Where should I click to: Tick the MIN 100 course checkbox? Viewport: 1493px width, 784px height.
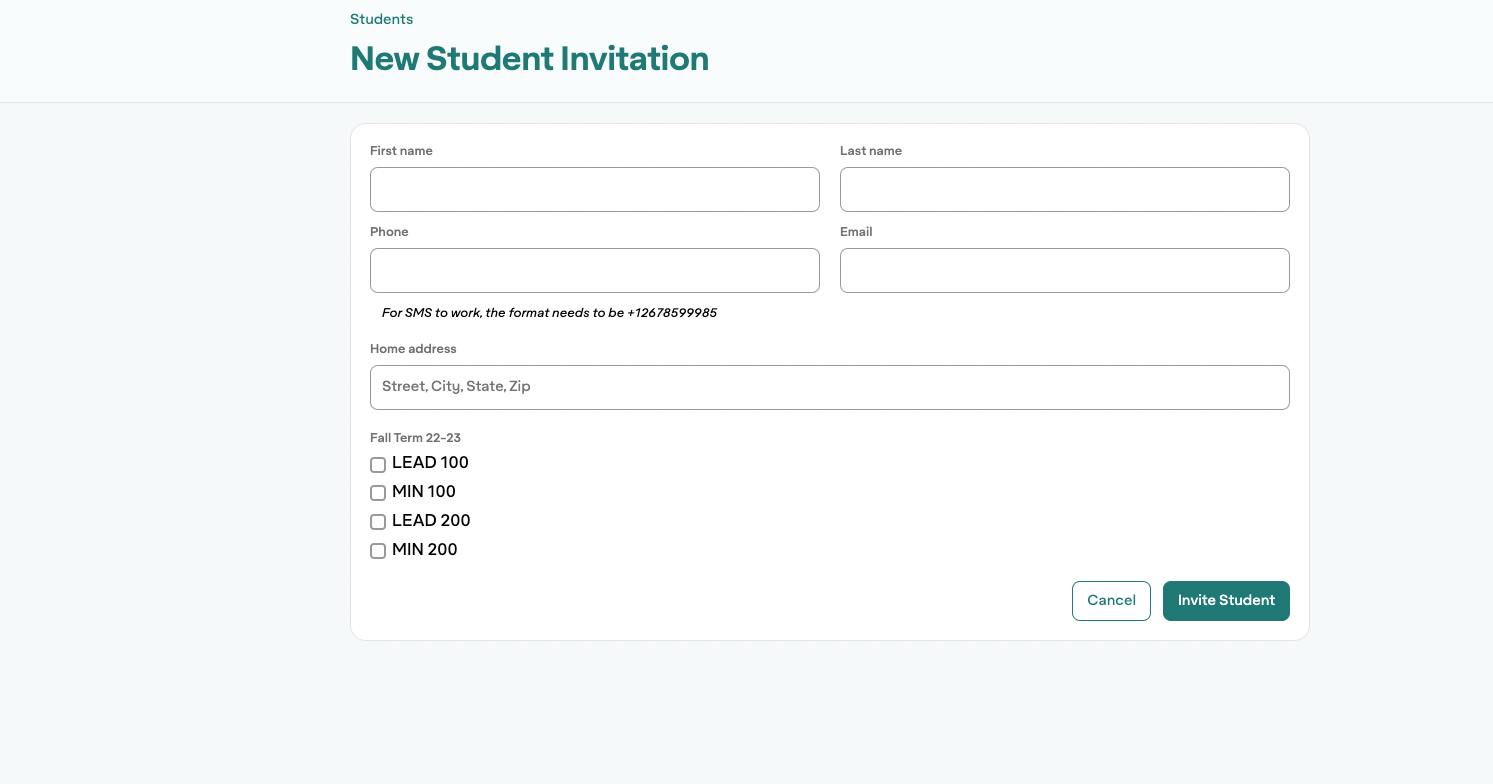[x=378, y=493]
